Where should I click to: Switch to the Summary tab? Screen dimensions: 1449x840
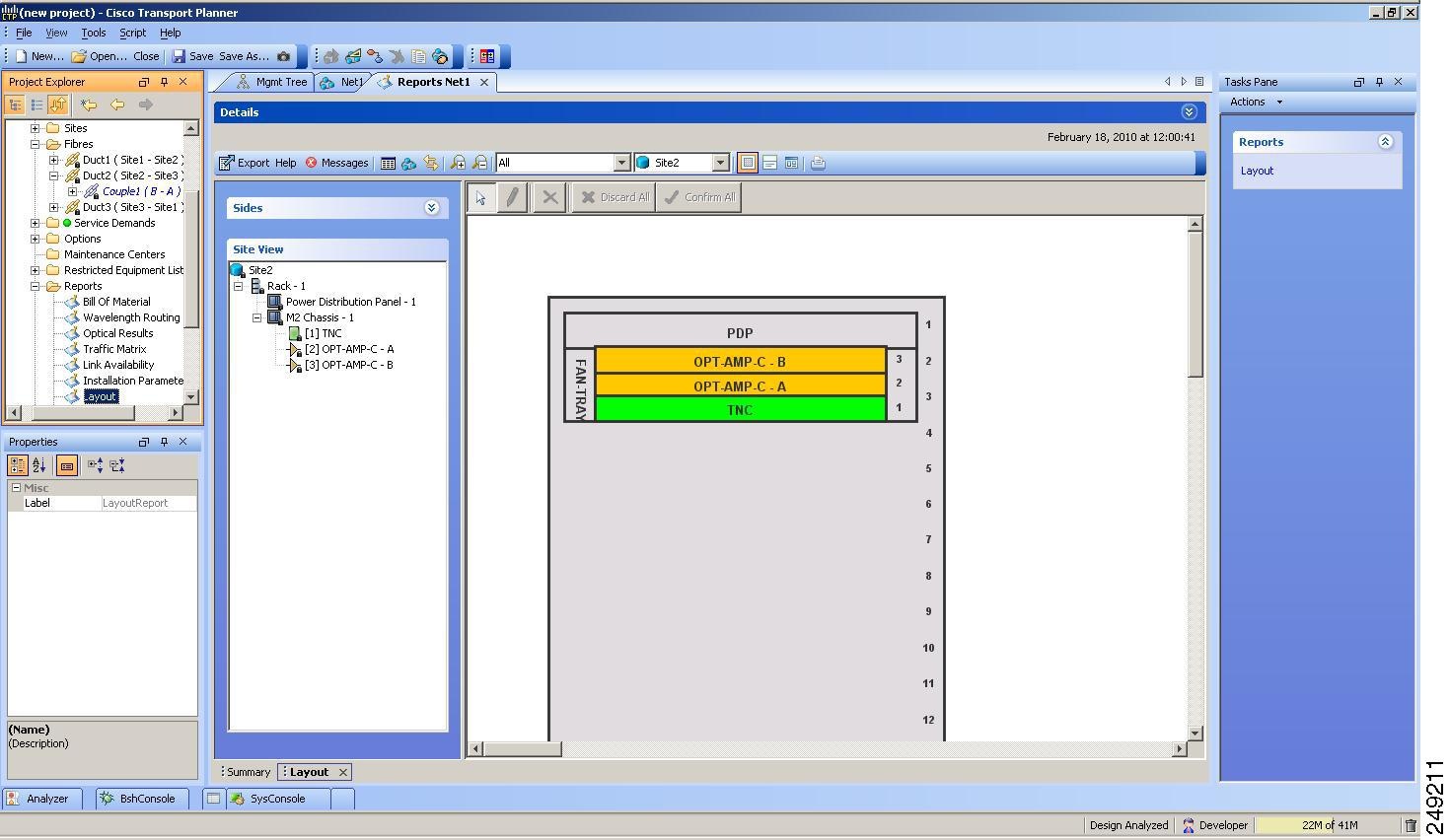tap(248, 773)
